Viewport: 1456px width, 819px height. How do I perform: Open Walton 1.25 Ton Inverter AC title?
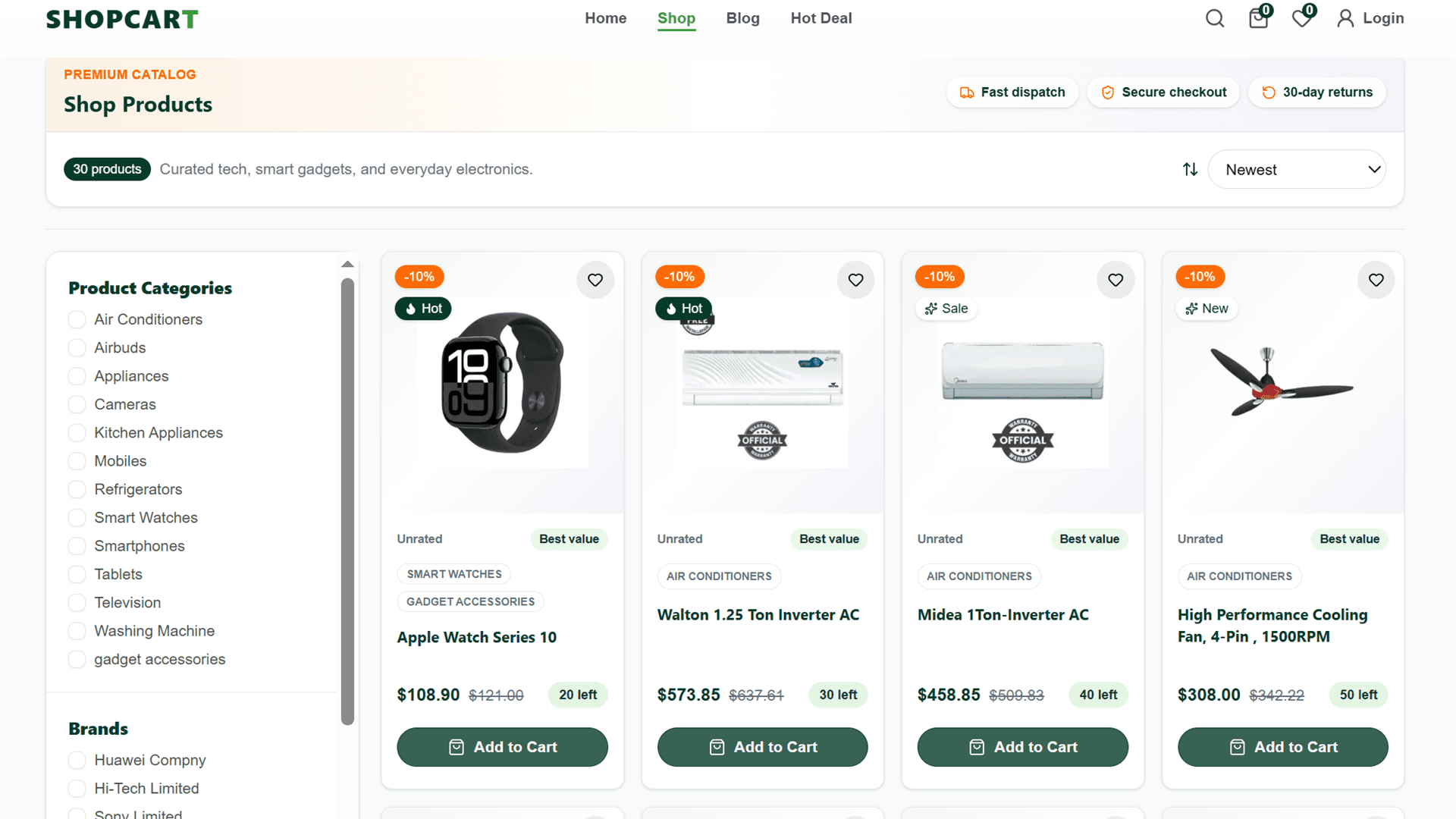point(758,615)
